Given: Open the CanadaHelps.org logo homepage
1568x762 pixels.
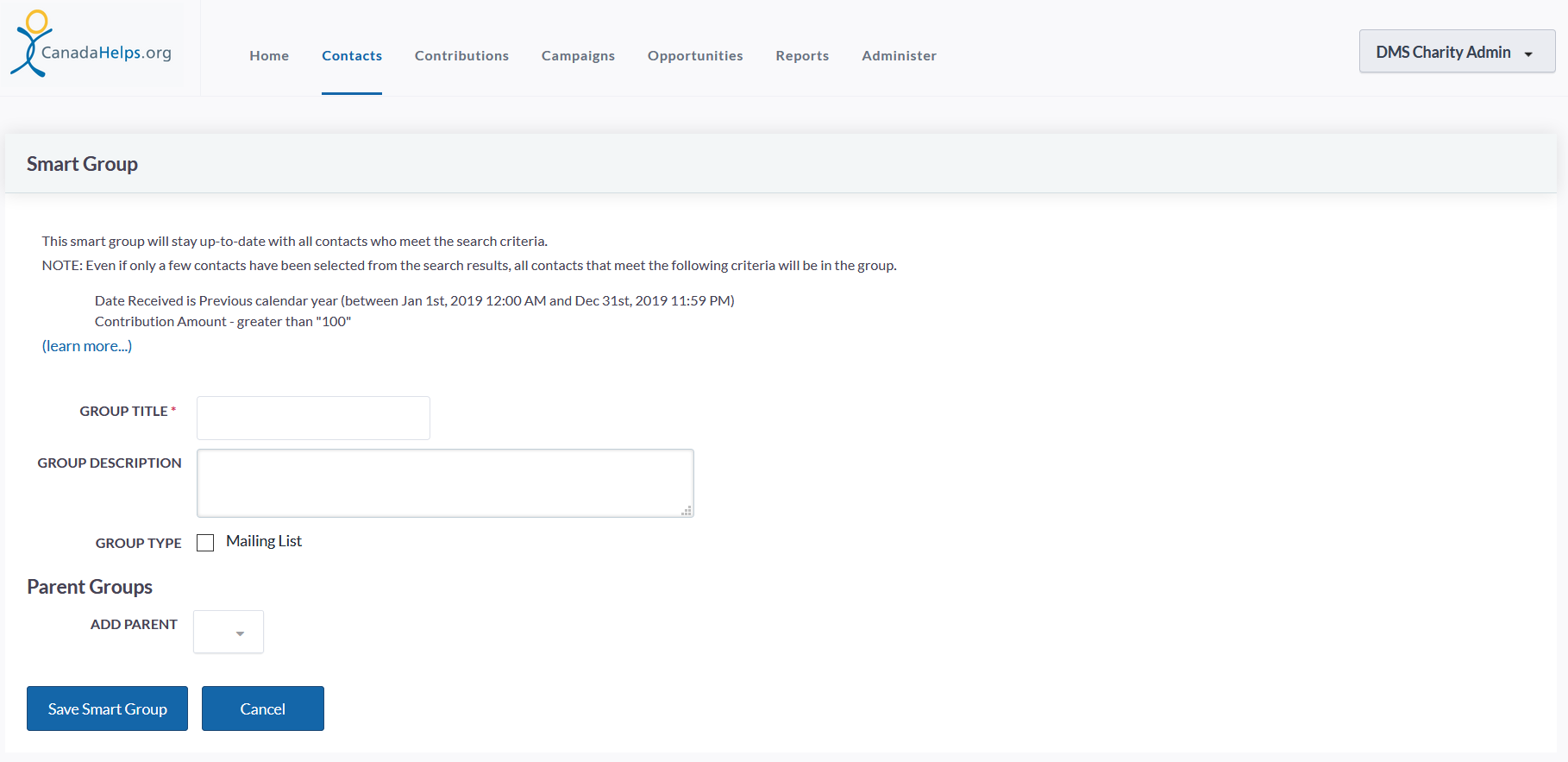Looking at the screenshot, I should [91, 44].
